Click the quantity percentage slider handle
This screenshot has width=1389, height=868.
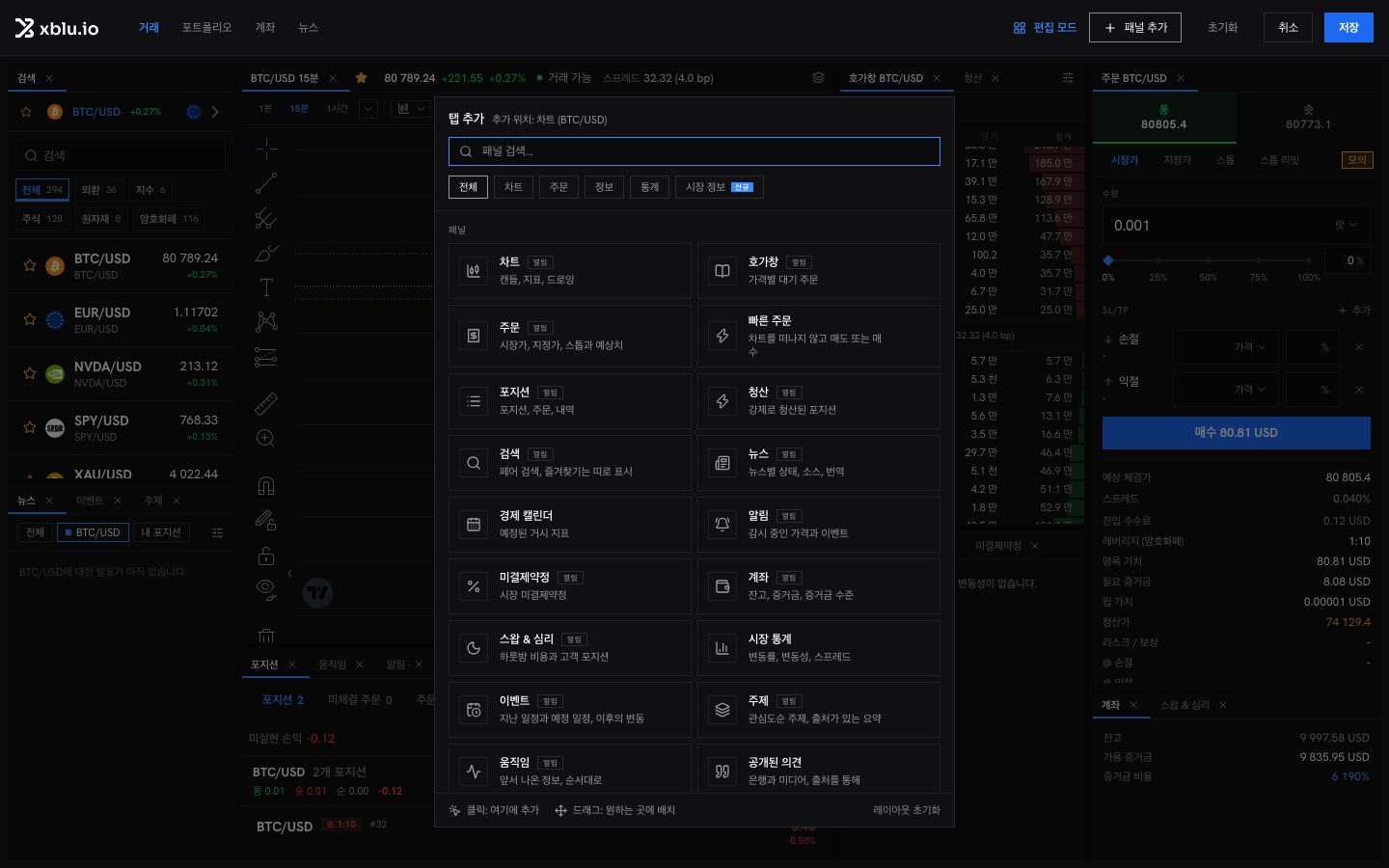(x=1108, y=260)
